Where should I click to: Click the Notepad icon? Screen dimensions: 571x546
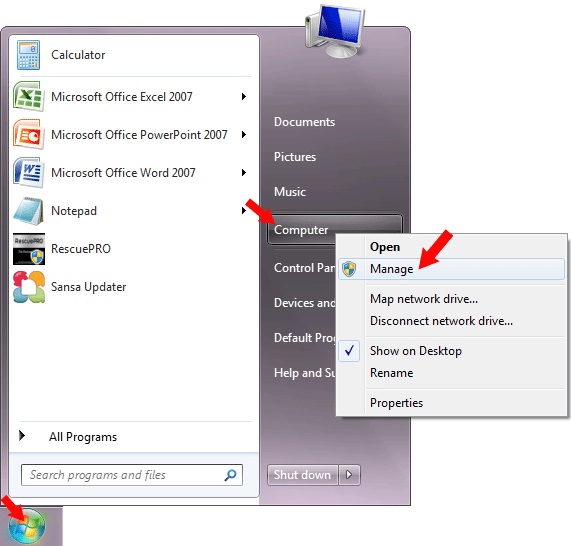[x=28, y=211]
